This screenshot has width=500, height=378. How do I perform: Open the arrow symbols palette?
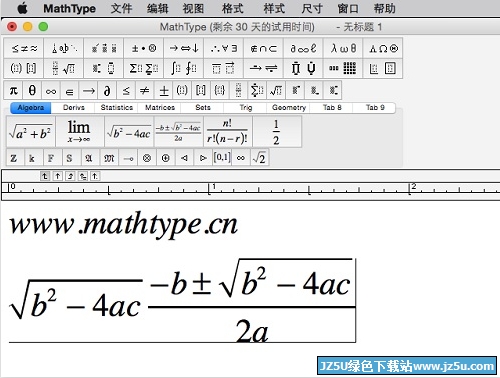184,48
